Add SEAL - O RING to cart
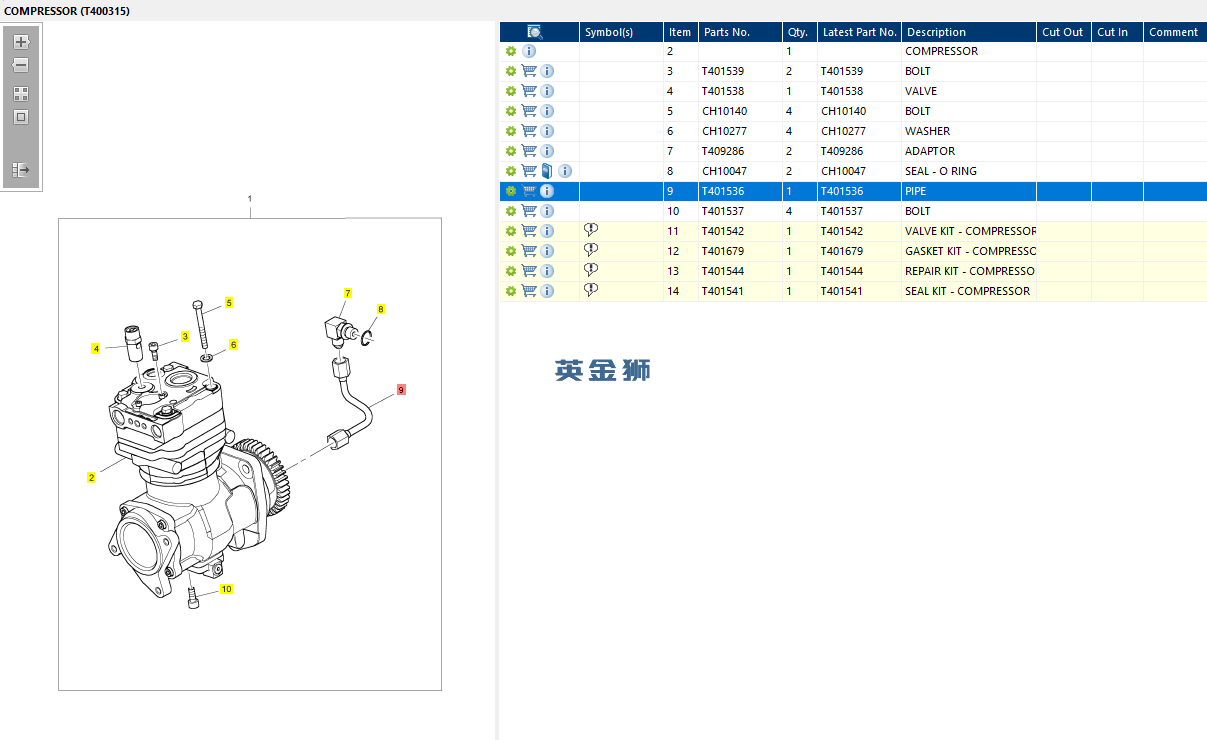1207x740 pixels. coord(529,171)
